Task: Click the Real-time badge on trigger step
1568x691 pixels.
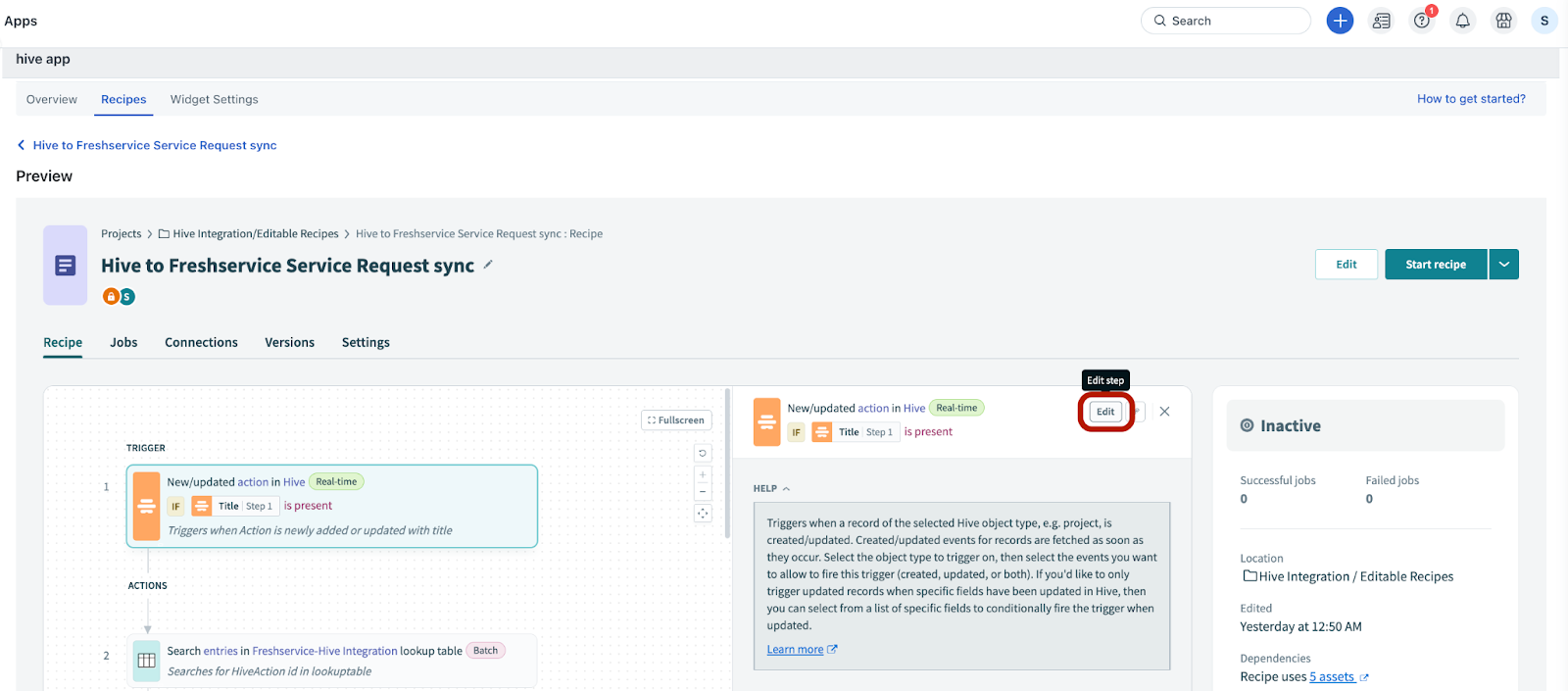Action: coord(336,482)
